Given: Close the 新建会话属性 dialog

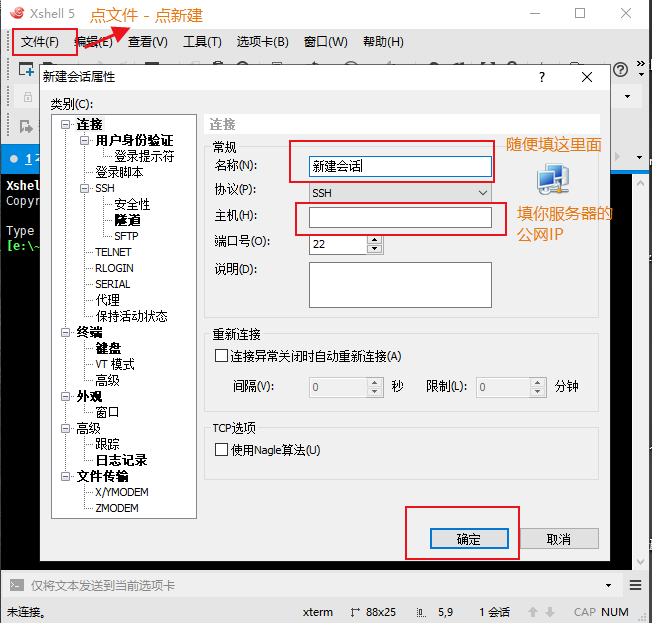Looking at the screenshot, I should [x=587, y=77].
